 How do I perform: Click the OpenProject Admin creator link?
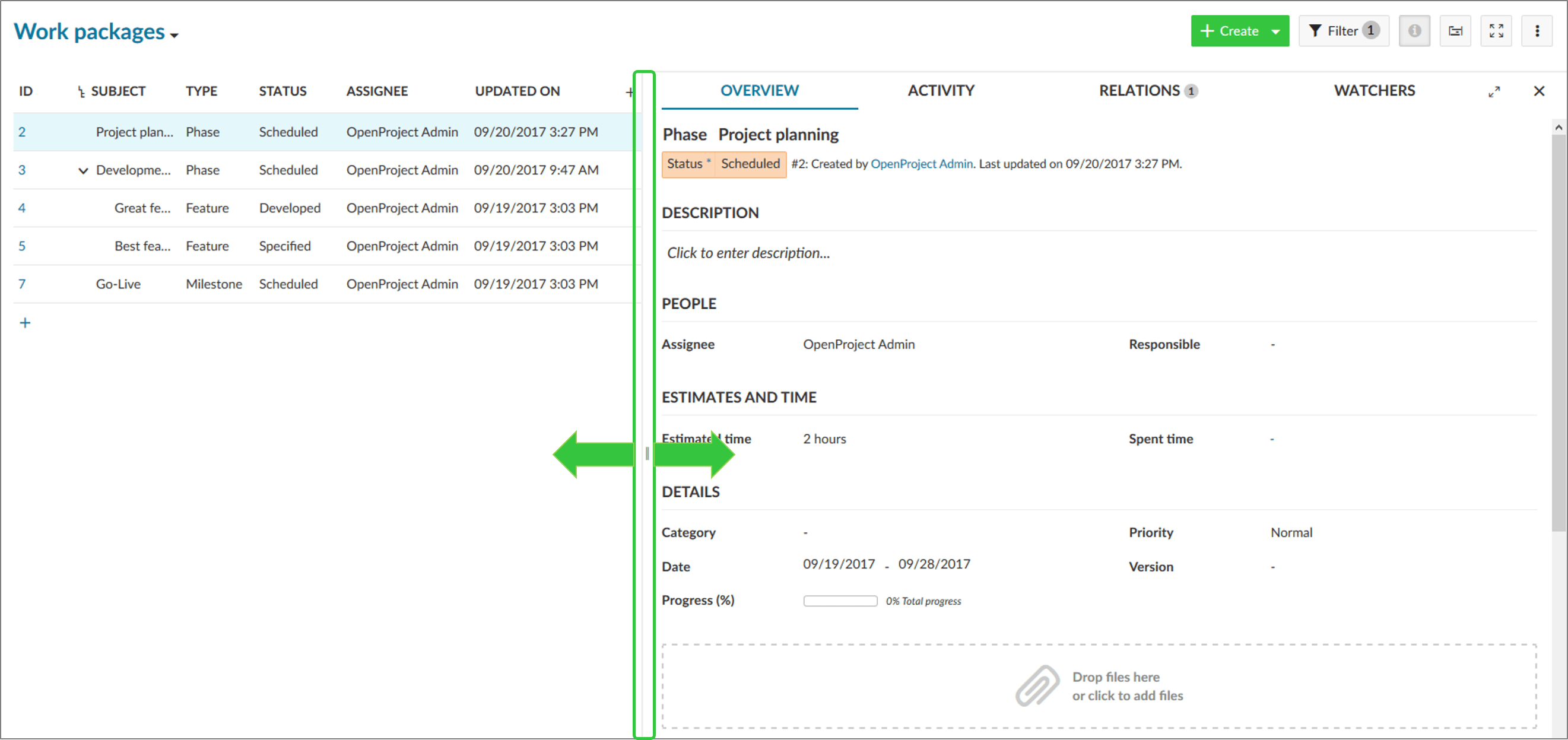(921, 164)
